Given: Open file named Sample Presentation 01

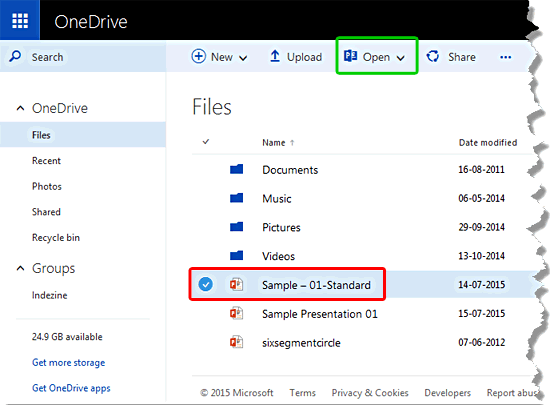Looking at the screenshot, I should 320,314.
